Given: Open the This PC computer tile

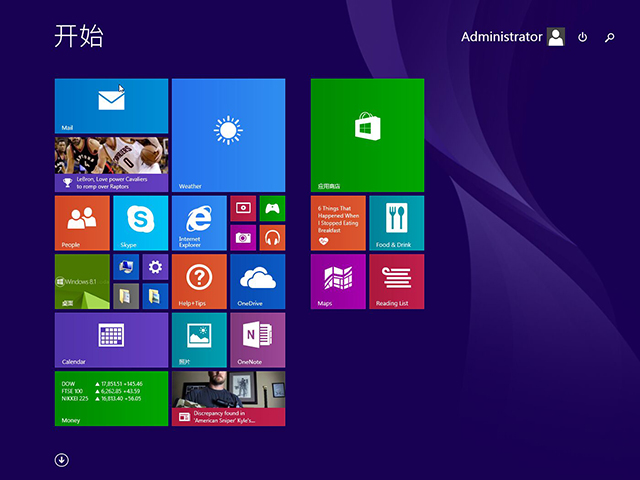Looking at the screenshot, I should (x=126, y=267).
